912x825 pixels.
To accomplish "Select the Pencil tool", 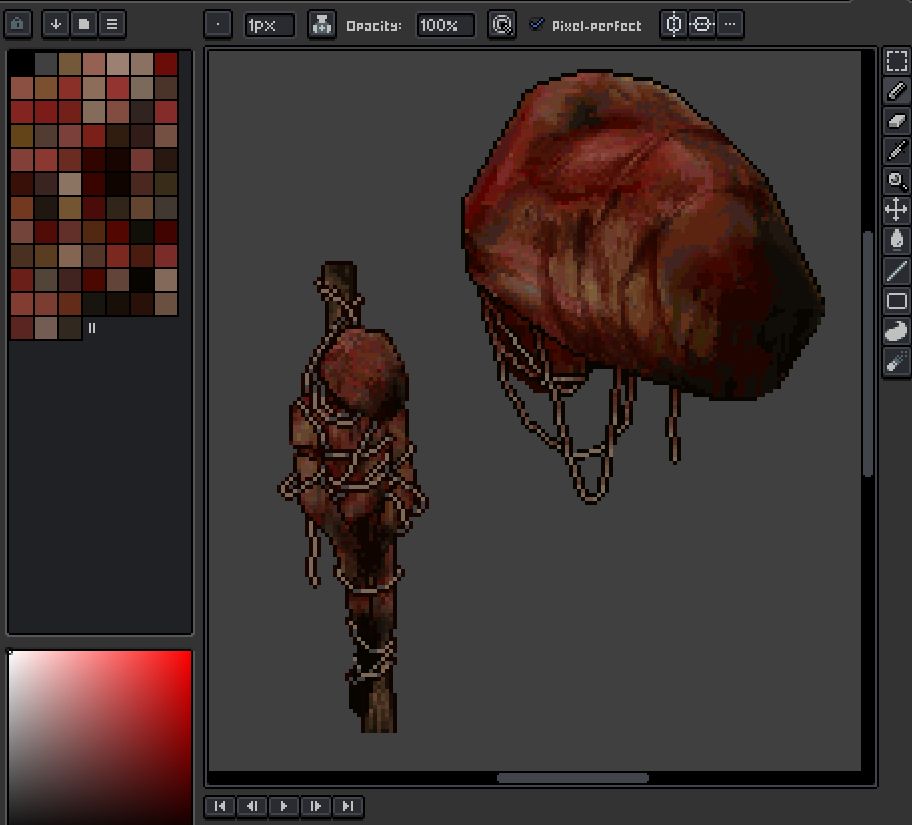I will (896, 91).
